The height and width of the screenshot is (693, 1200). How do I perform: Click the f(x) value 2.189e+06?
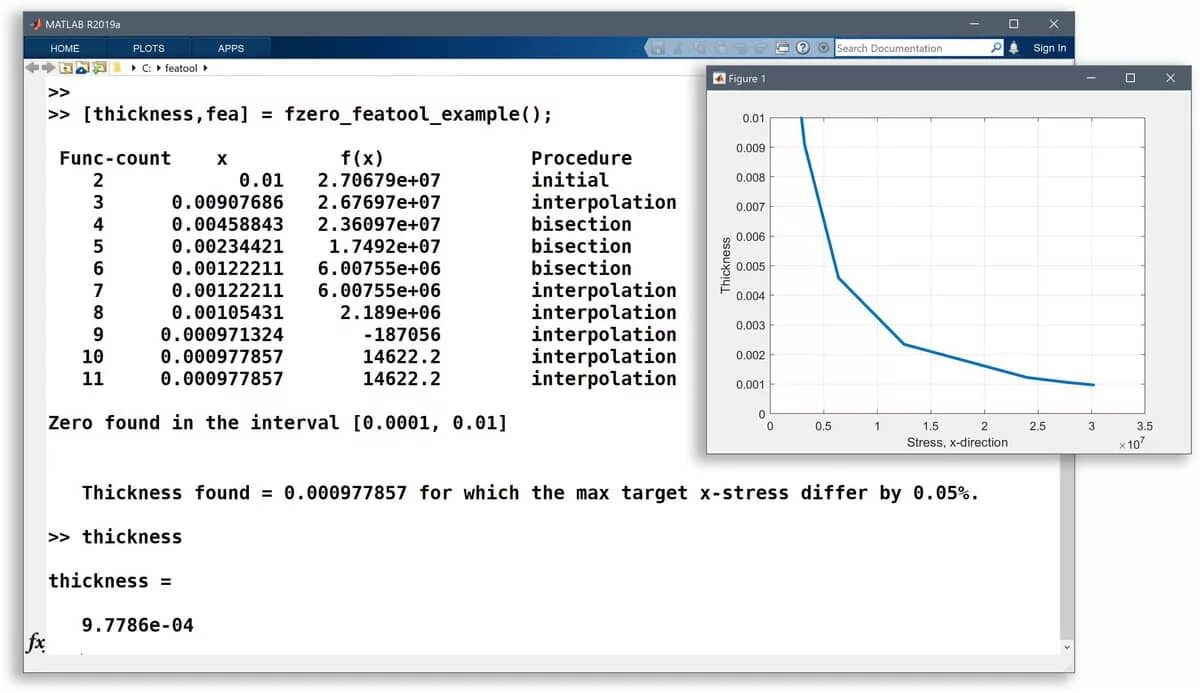pos(391,312)
